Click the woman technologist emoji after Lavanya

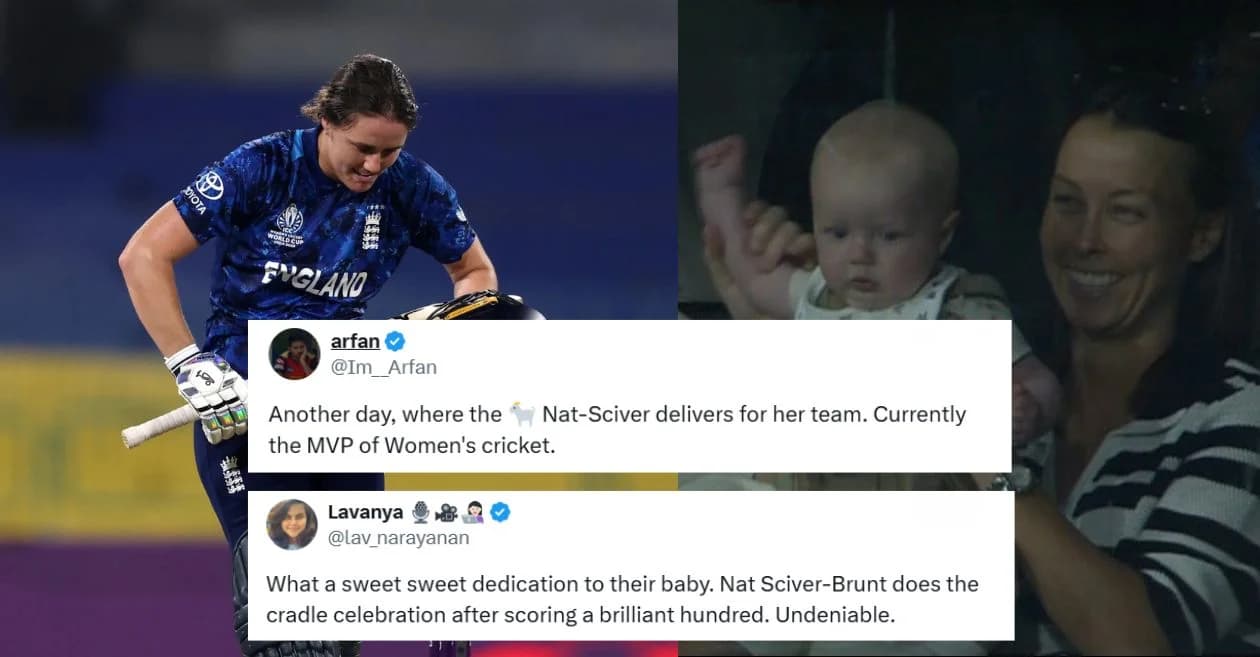(473, 512)
